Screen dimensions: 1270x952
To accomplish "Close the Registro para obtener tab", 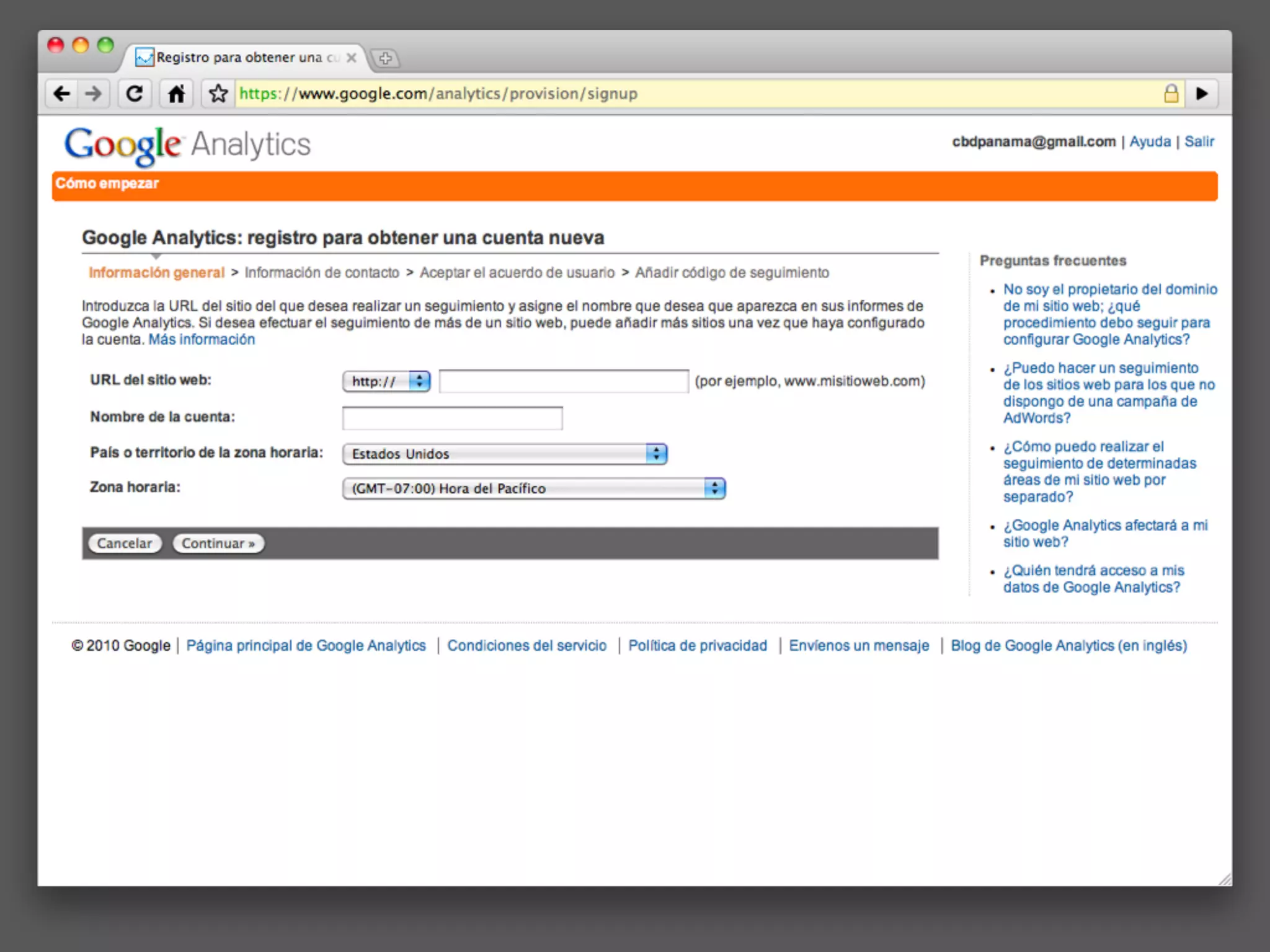I will pos(352,58).
